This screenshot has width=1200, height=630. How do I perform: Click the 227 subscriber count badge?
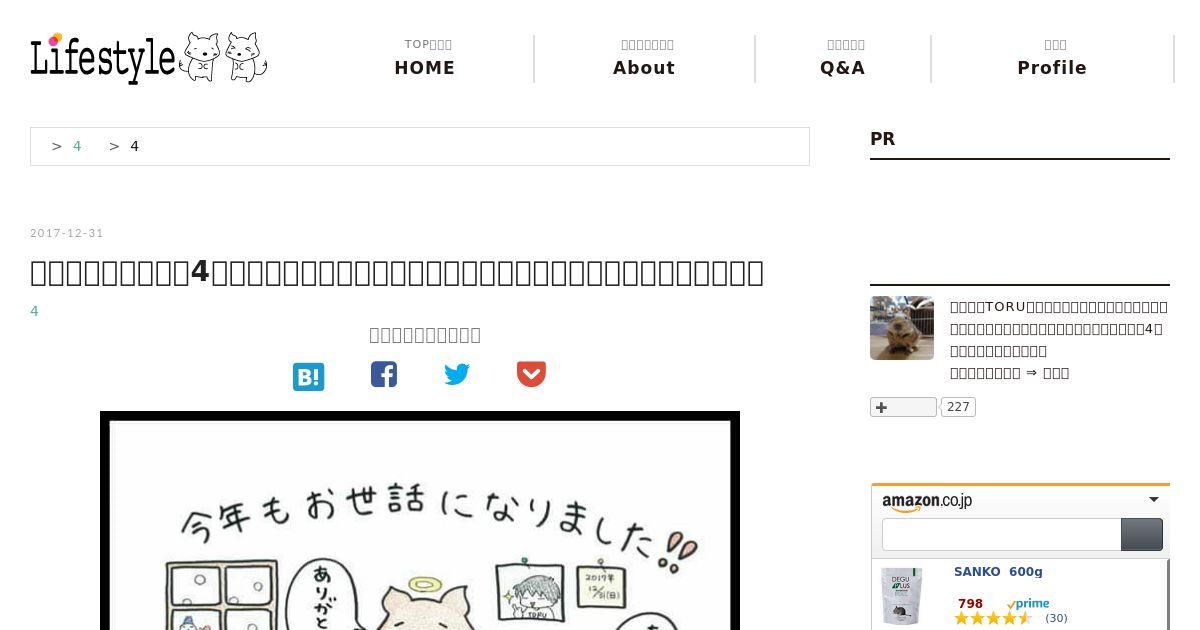coord(958,407)
